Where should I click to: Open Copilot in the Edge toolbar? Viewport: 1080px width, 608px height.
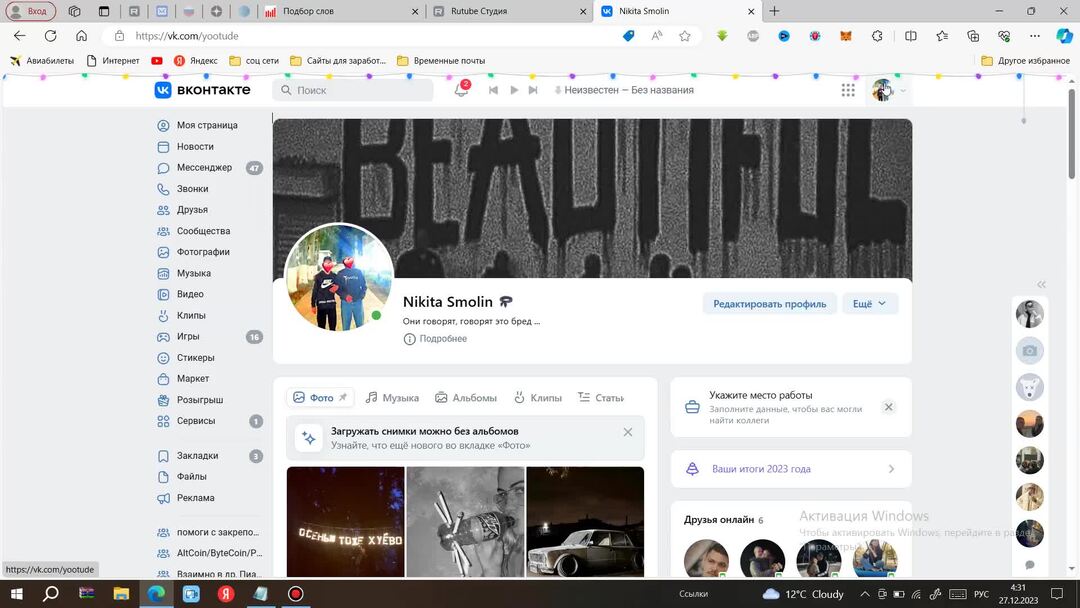coord(1065,36)
